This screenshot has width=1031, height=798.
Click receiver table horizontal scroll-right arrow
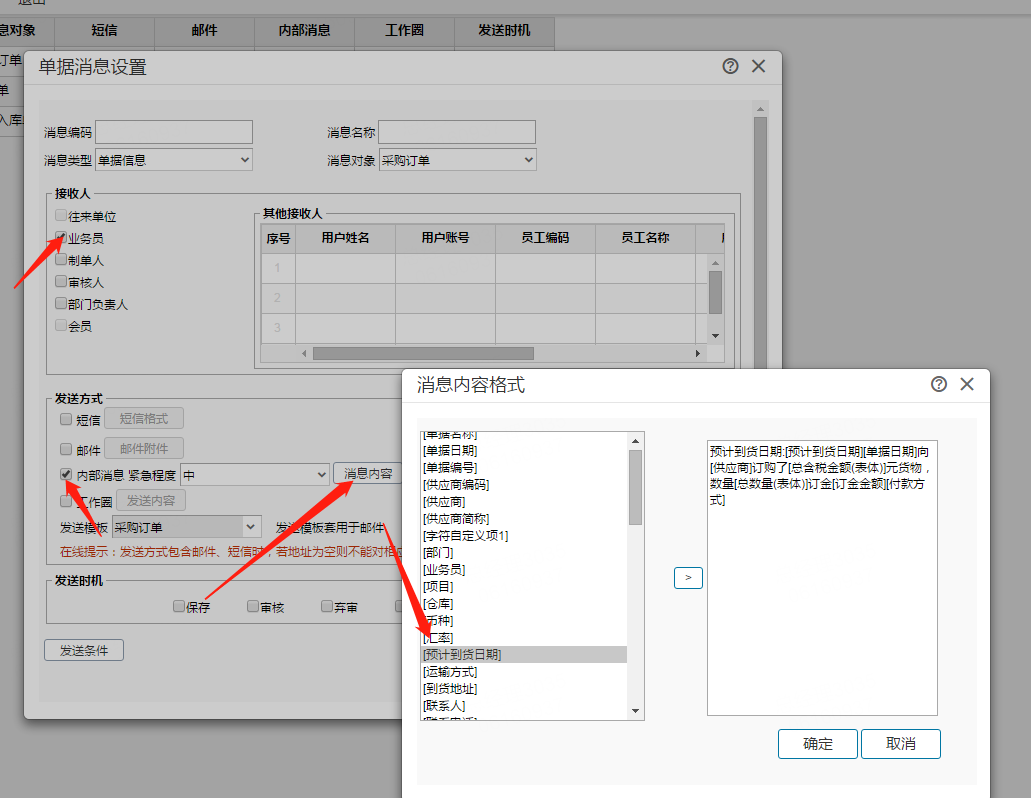pos(698,354)
